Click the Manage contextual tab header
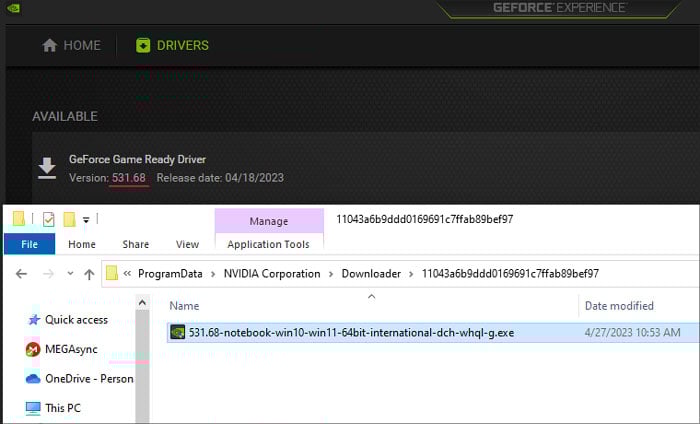Image resolution: width=700 pixels, height=424 pixels. 269,221
